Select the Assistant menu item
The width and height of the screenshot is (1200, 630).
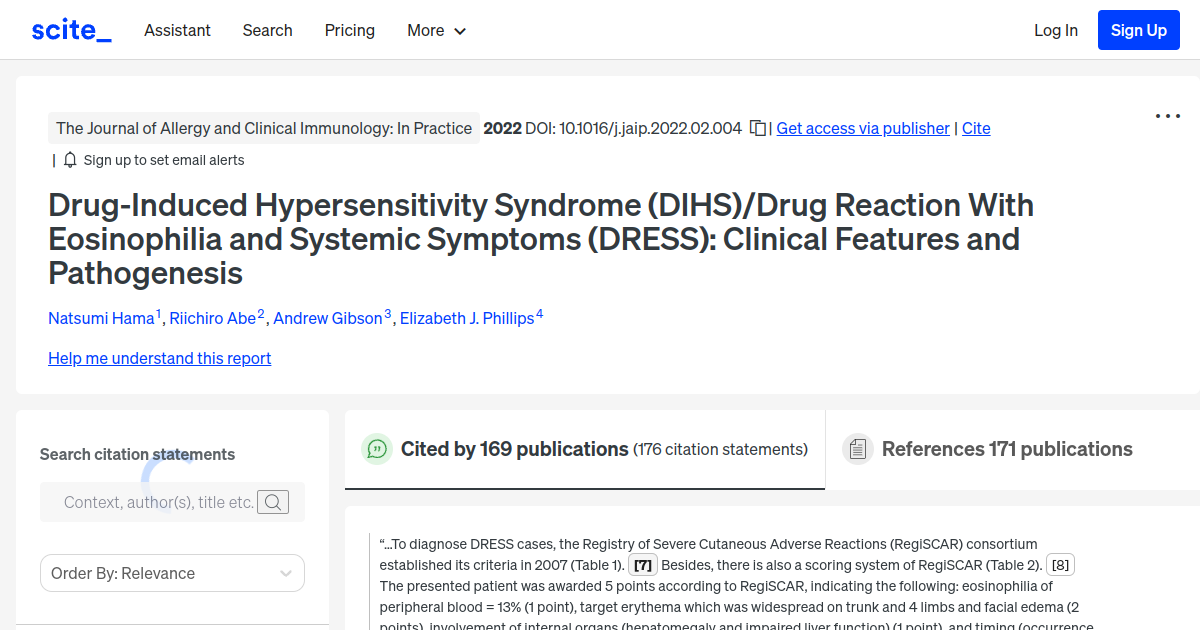click(177, 30)
